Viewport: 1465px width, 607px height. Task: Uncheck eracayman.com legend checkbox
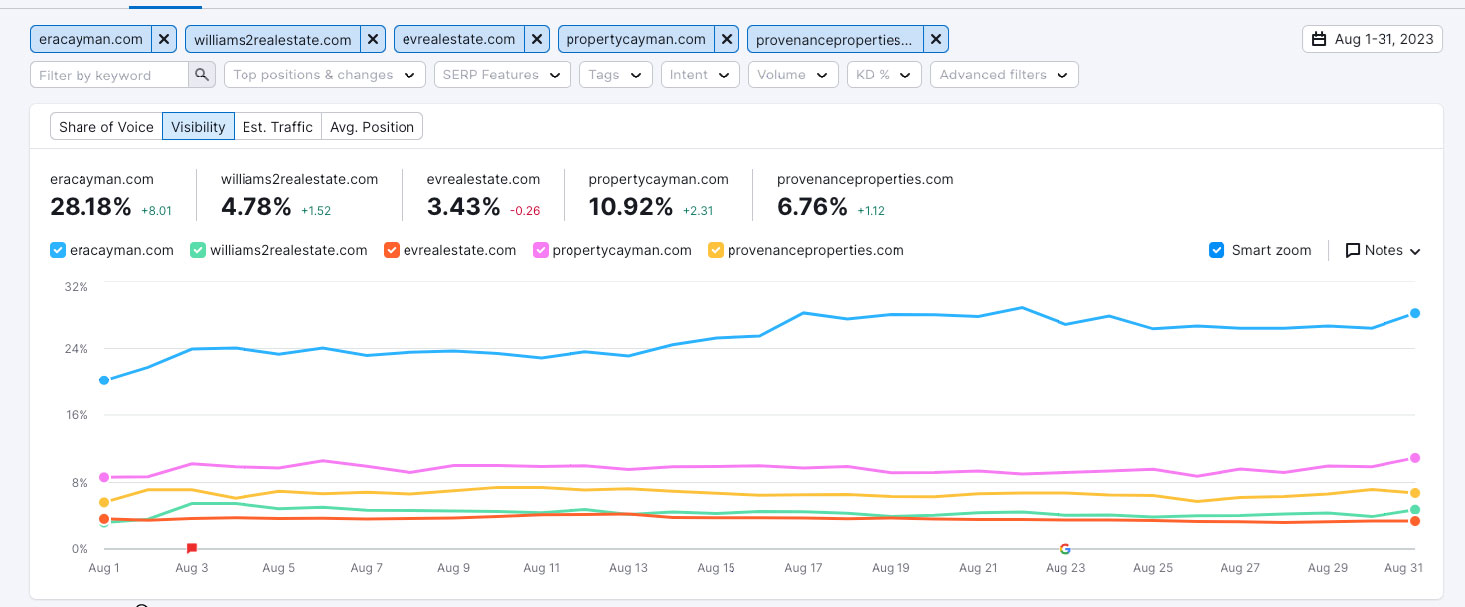[58, 250]
